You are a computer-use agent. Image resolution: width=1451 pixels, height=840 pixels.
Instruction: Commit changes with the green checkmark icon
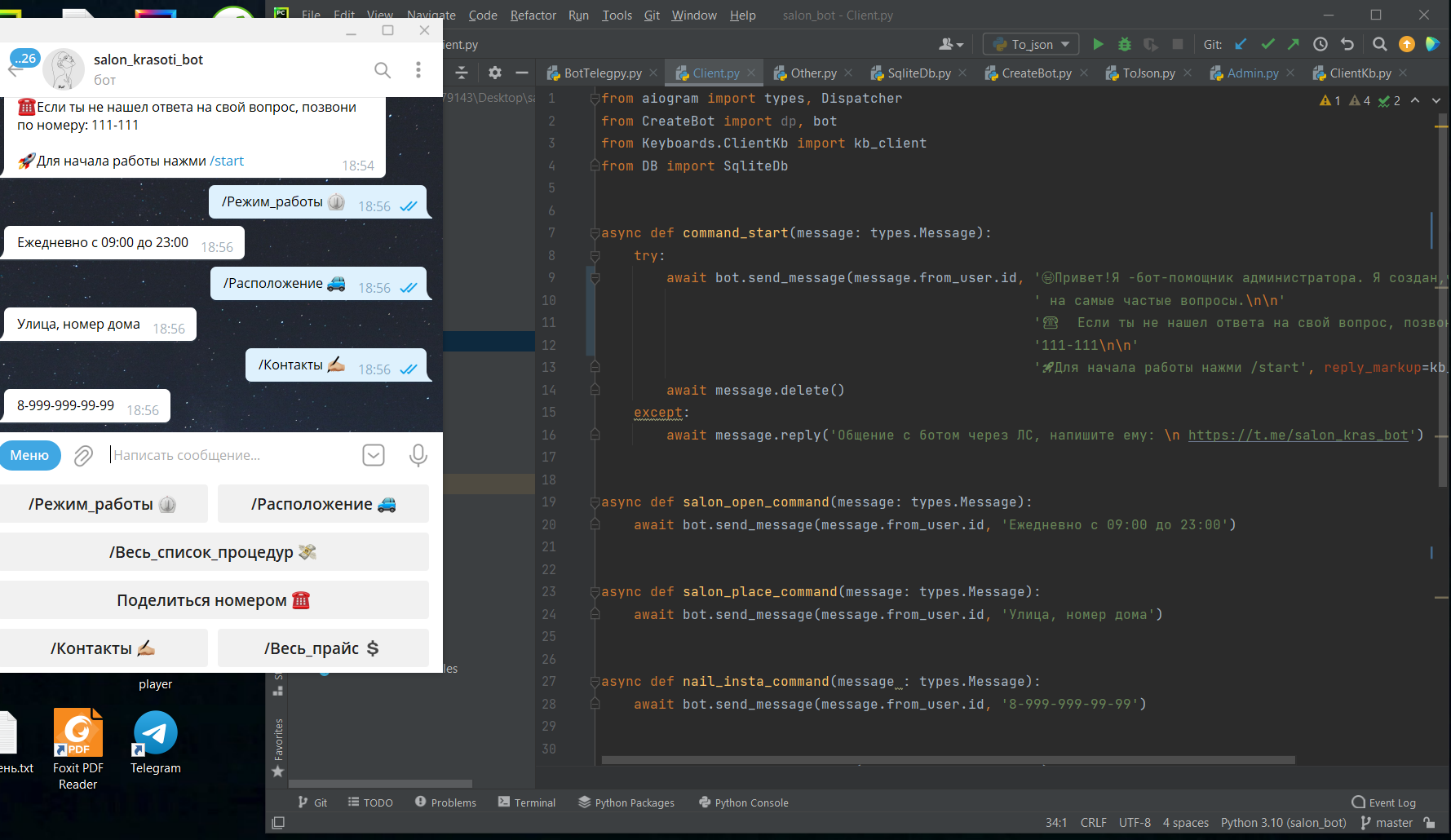tap(1267, 44)
